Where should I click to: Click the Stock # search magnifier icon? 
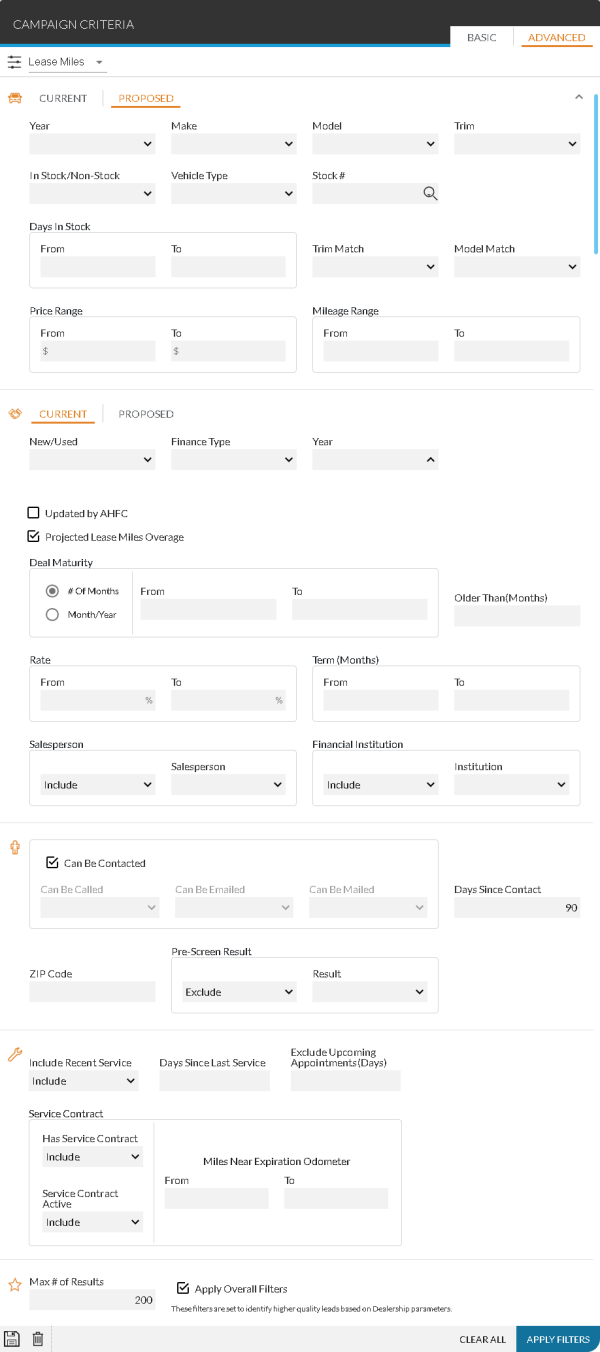click(430, 194)
